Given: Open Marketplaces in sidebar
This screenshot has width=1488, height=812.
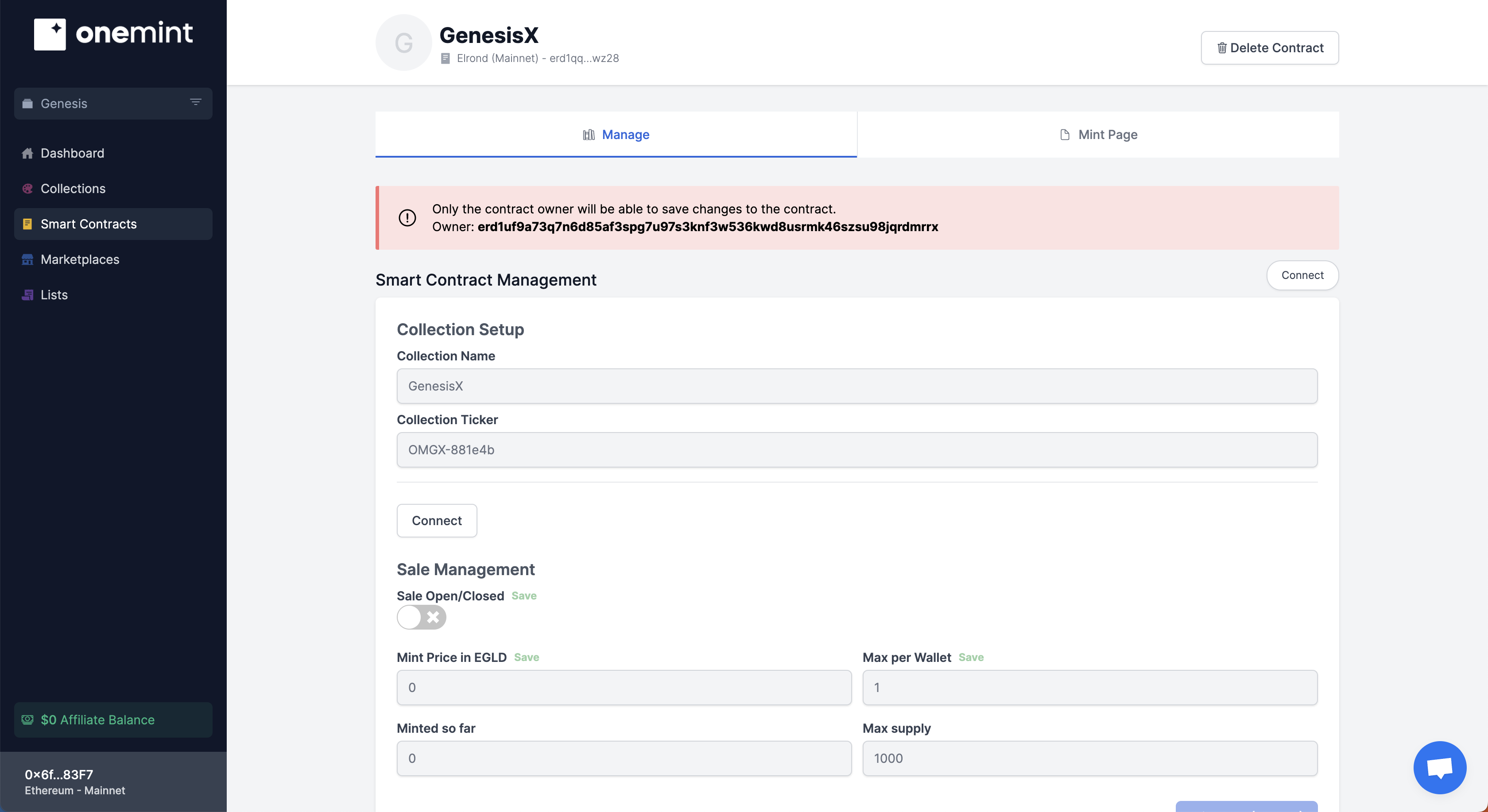Looking at the screenshot, I should pos(113,259).
